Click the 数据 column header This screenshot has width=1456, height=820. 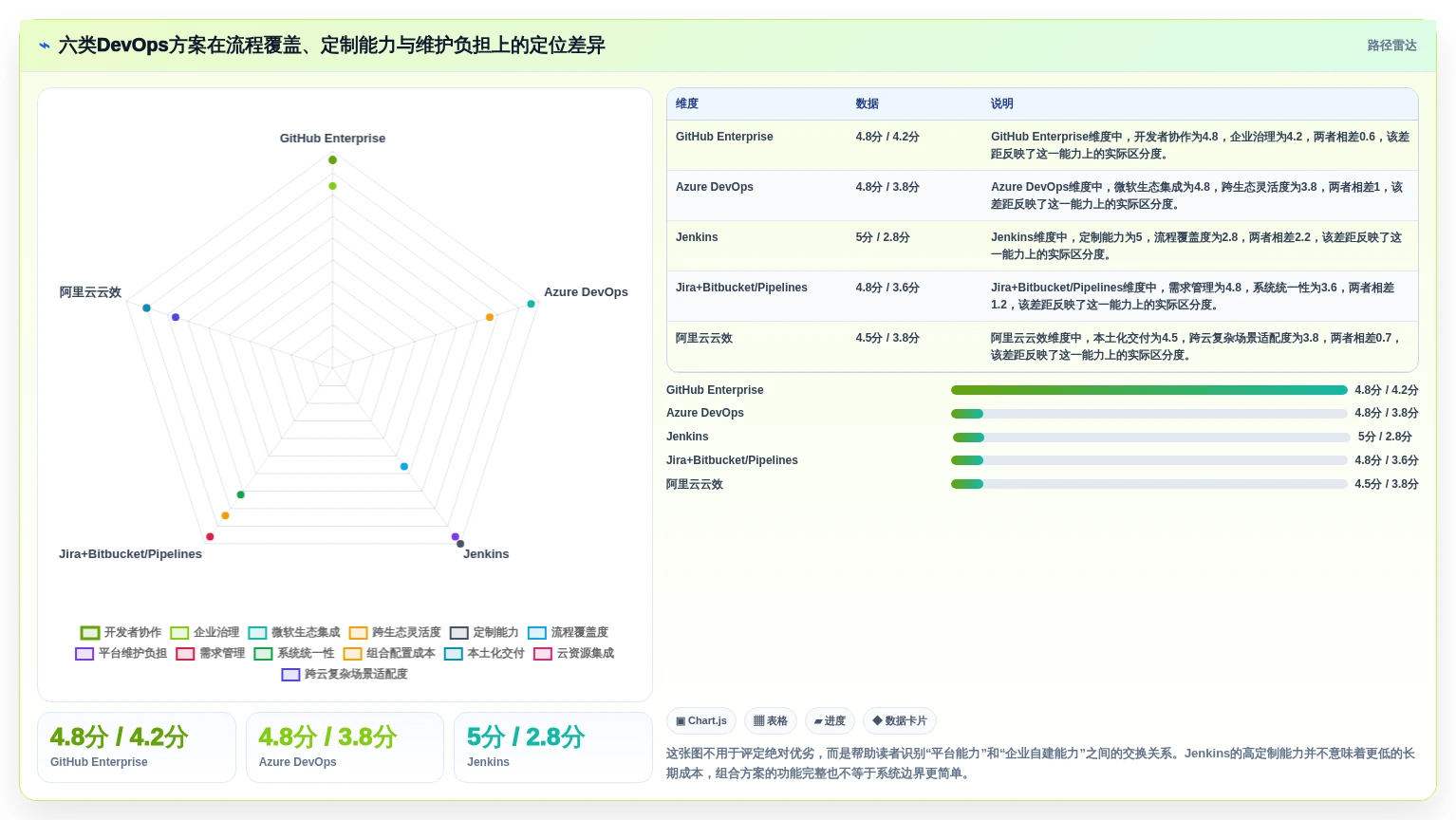[867, 103]
